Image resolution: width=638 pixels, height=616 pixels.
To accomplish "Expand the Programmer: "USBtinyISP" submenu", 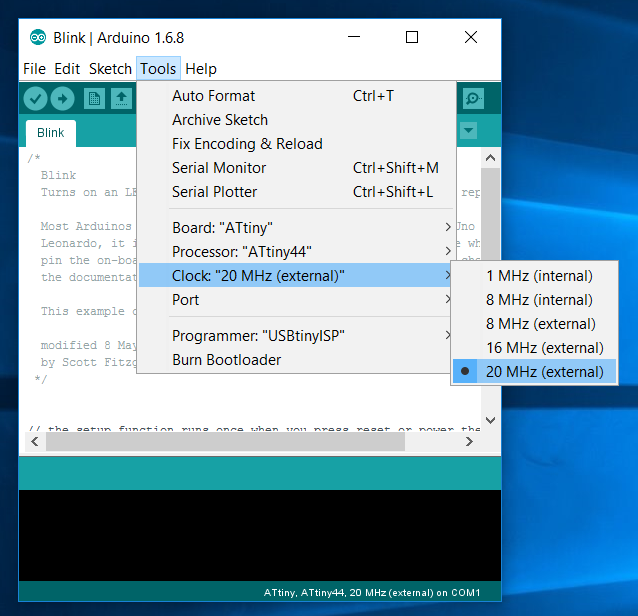I will (297, 336).
